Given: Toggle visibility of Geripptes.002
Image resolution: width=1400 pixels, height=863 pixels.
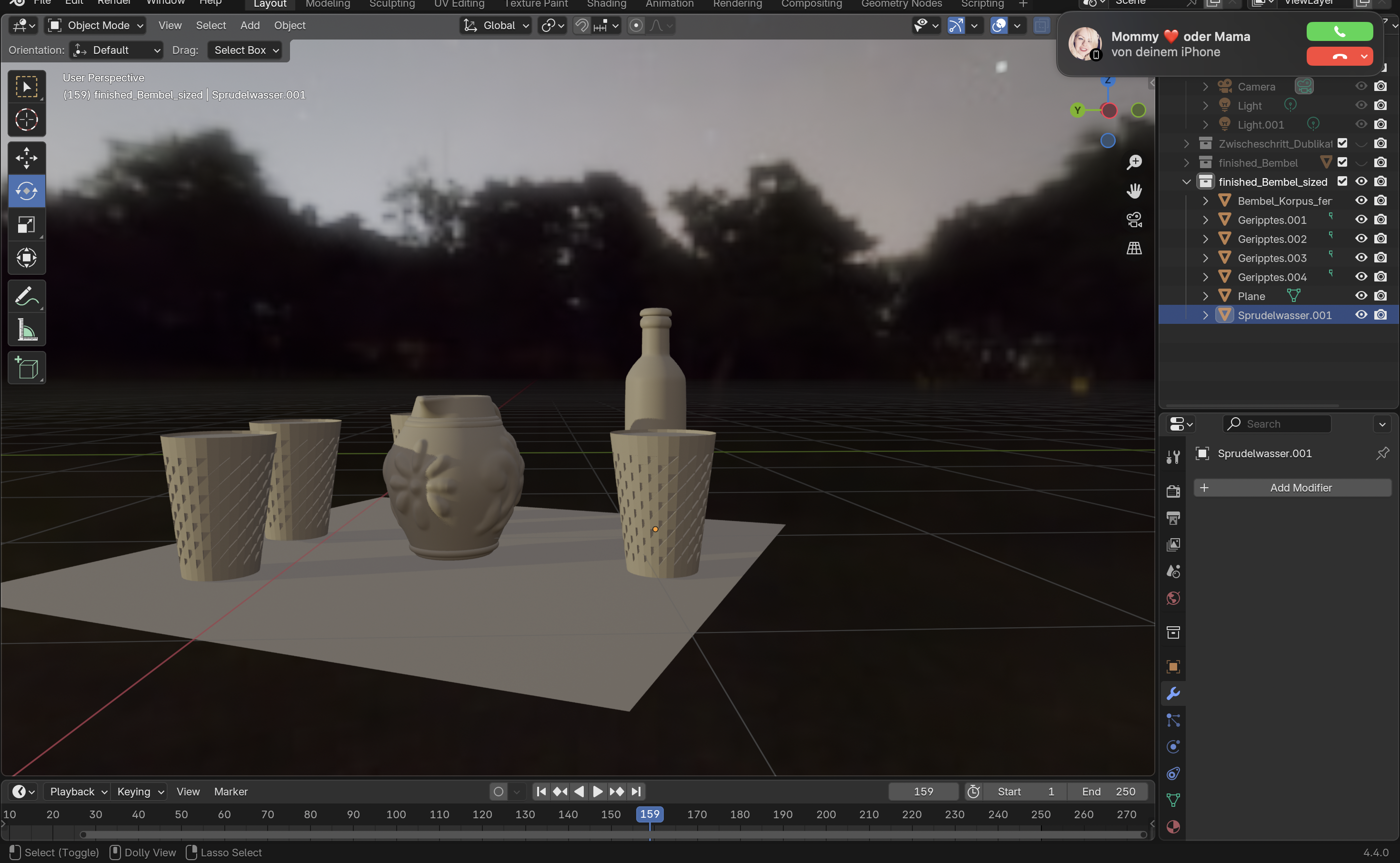Looking at the screenshot, I should point(1361,239).
